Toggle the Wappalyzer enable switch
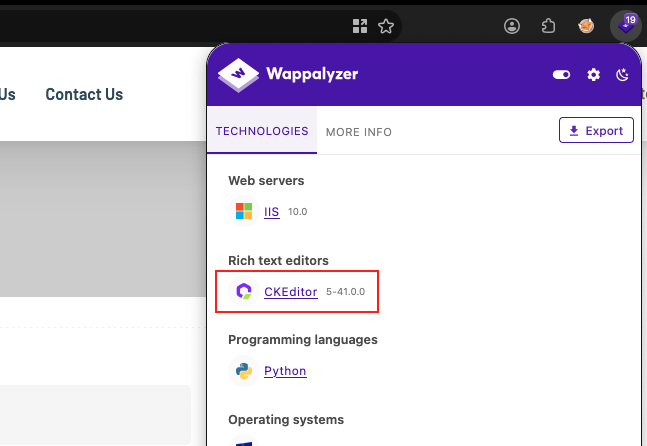This screenshot has height=446, width=647. pos(561,75)
